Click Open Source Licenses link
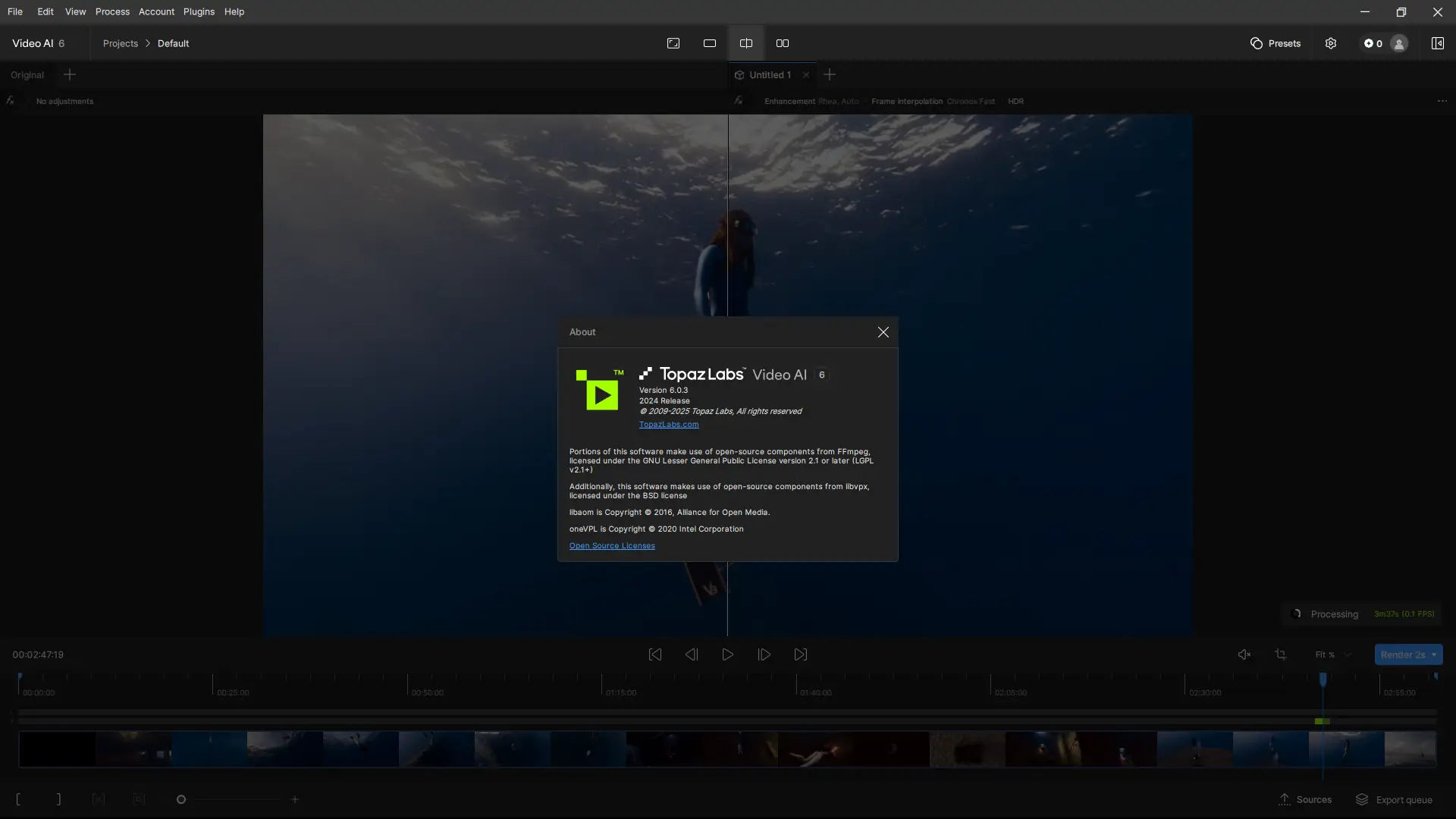 pos(612,546)
